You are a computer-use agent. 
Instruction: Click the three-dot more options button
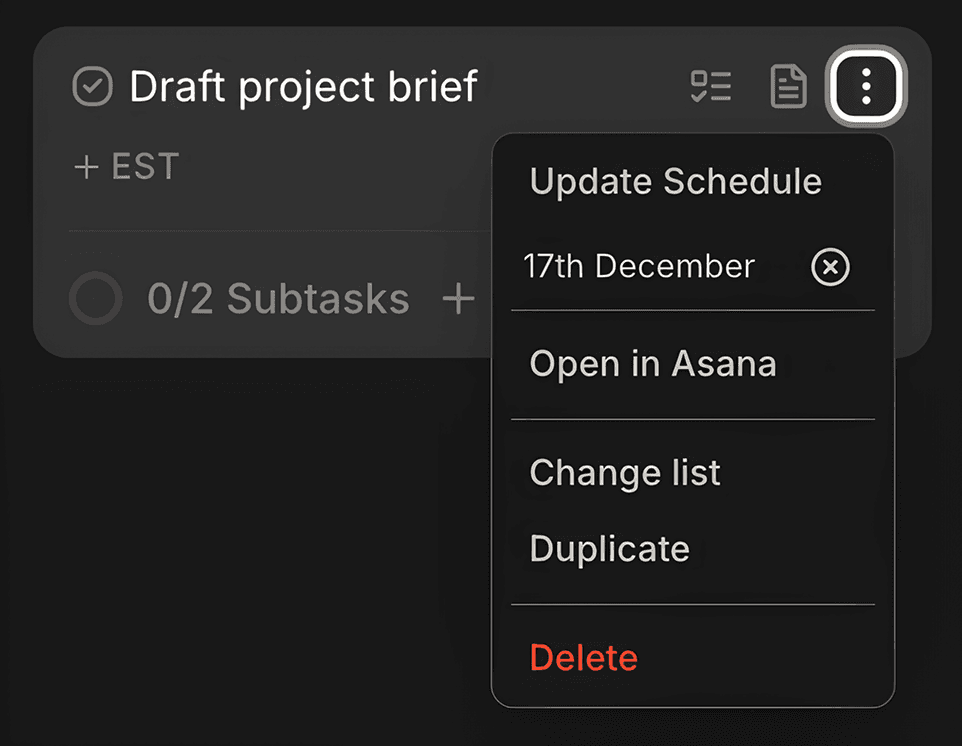pyautogui.click(x=866, y=87)
